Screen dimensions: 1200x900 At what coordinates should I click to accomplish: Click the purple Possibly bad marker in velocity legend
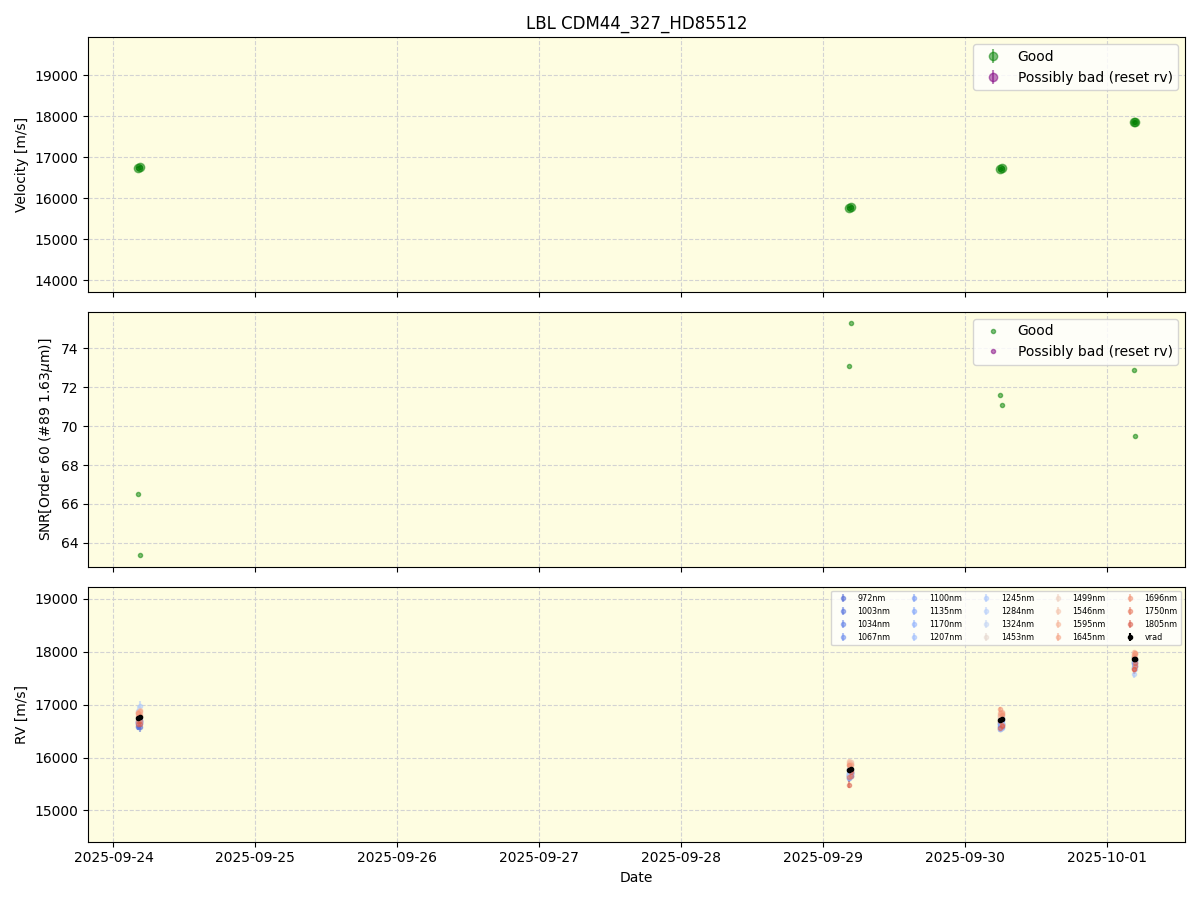(993, 78)
